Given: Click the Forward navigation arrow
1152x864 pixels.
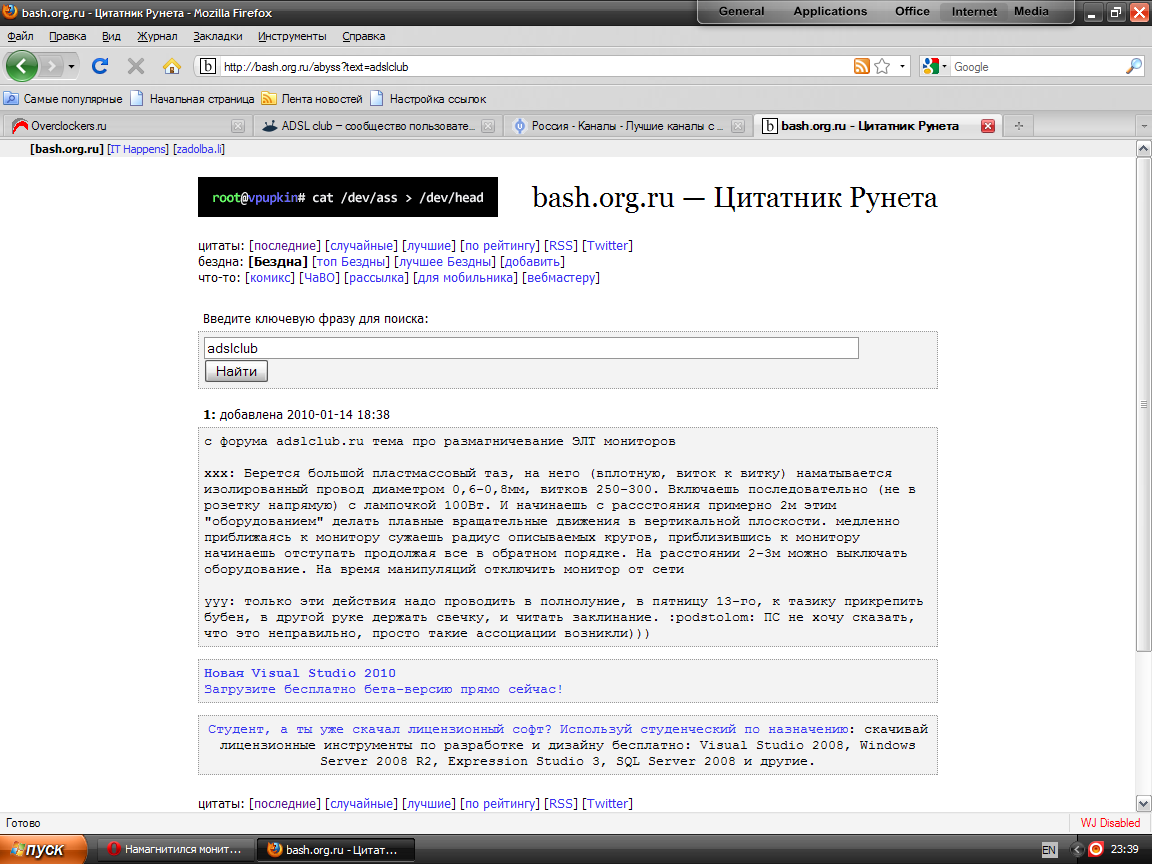Looking at the screenshot, I should [51, 66].
